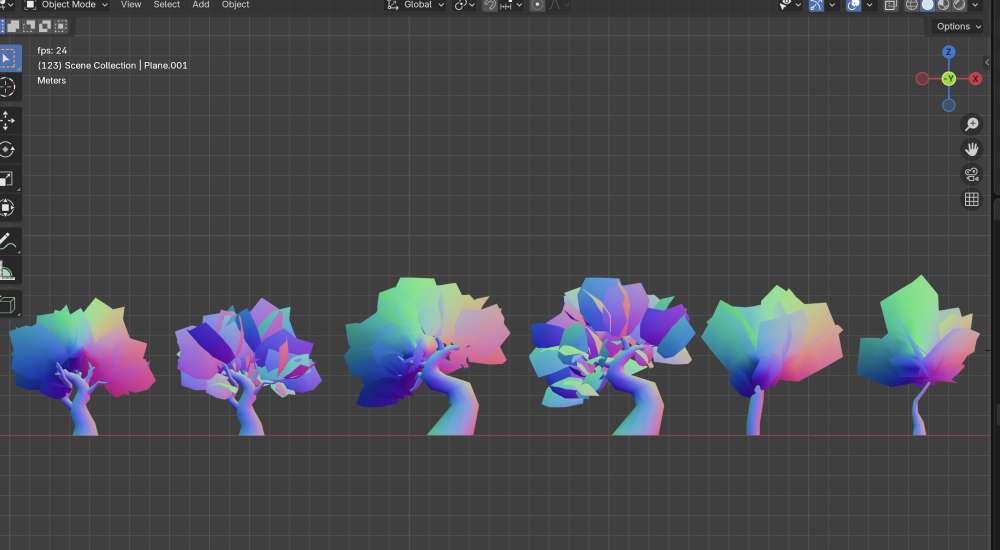Toggle X-ray display in the header

click(x=890, y=5)
